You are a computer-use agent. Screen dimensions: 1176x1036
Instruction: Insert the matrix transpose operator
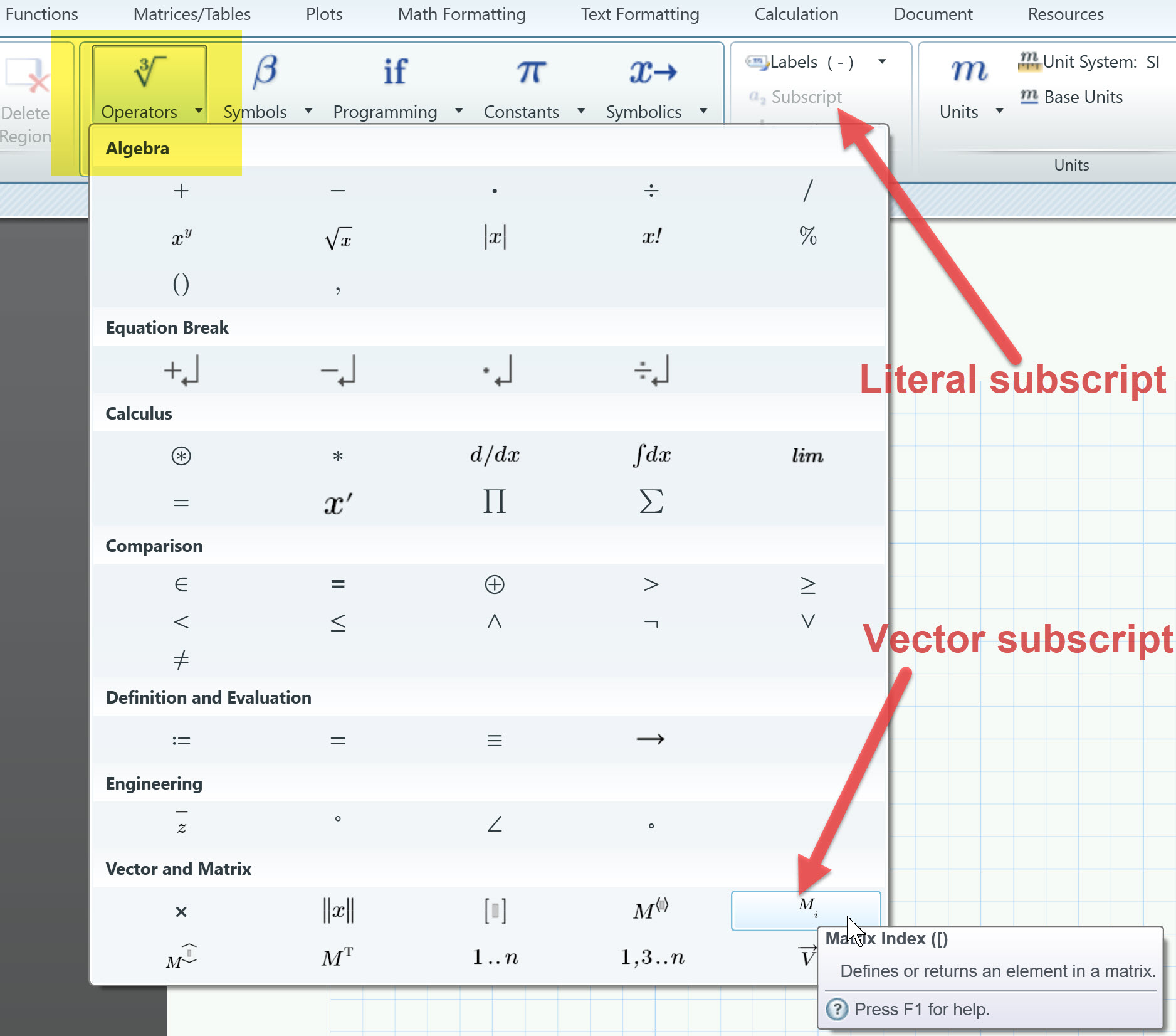(x=337, y=957)
